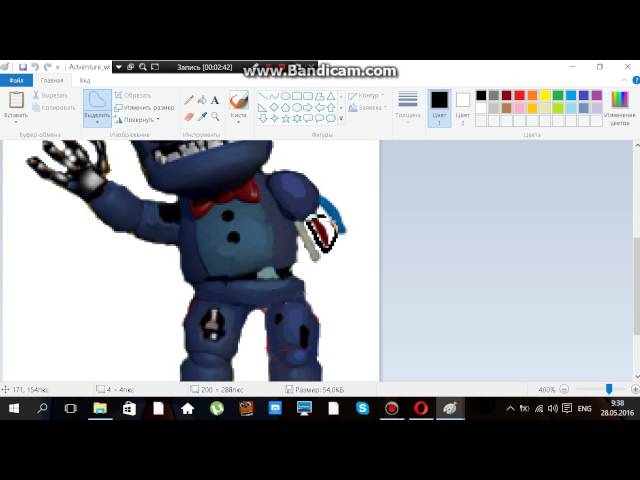This screenshot has width=640, height=480.
Task: Open the Rotate (Повернуть) dropdown
Action: 137,120
